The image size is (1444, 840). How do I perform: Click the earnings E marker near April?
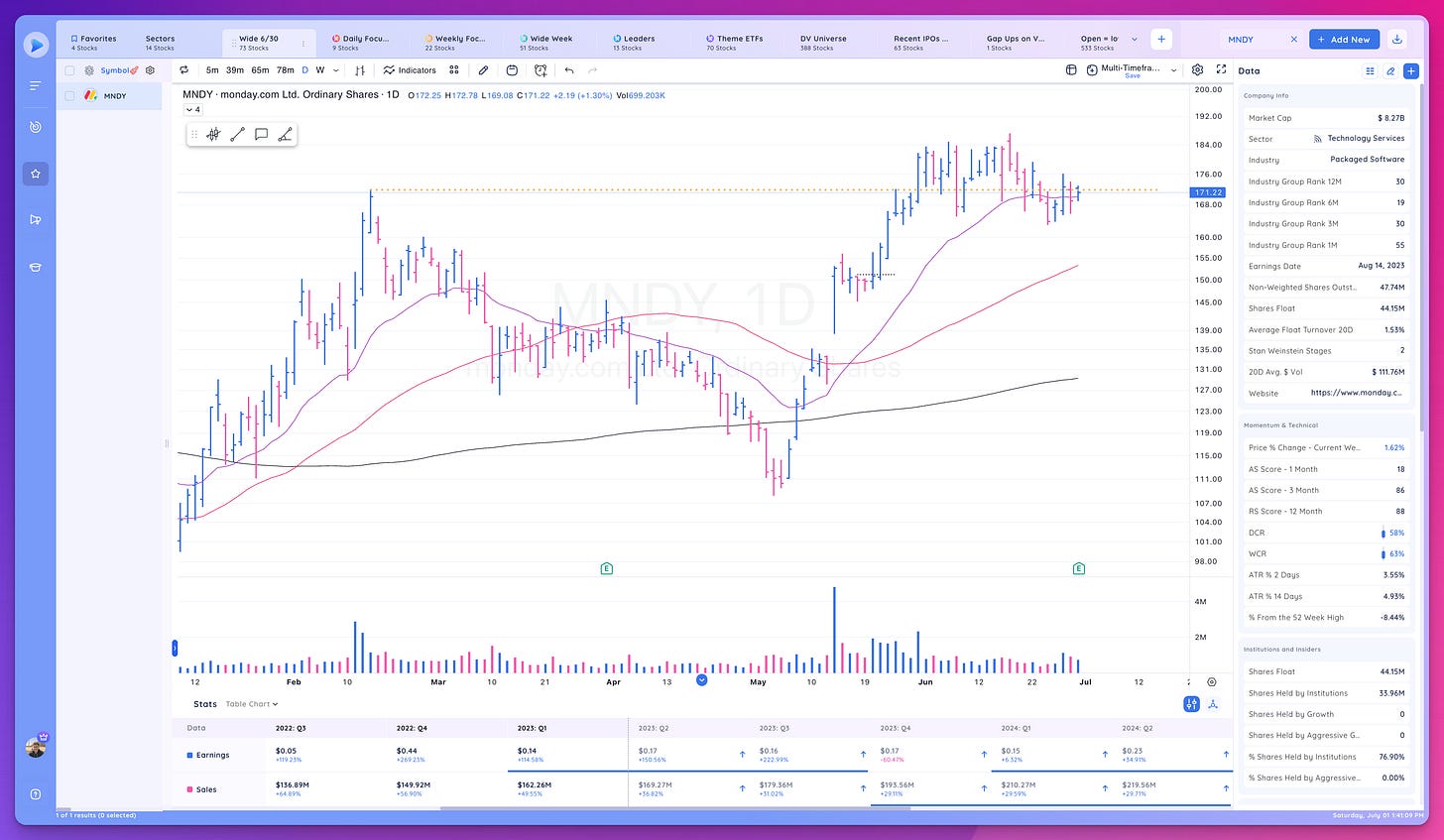point(607,568)
